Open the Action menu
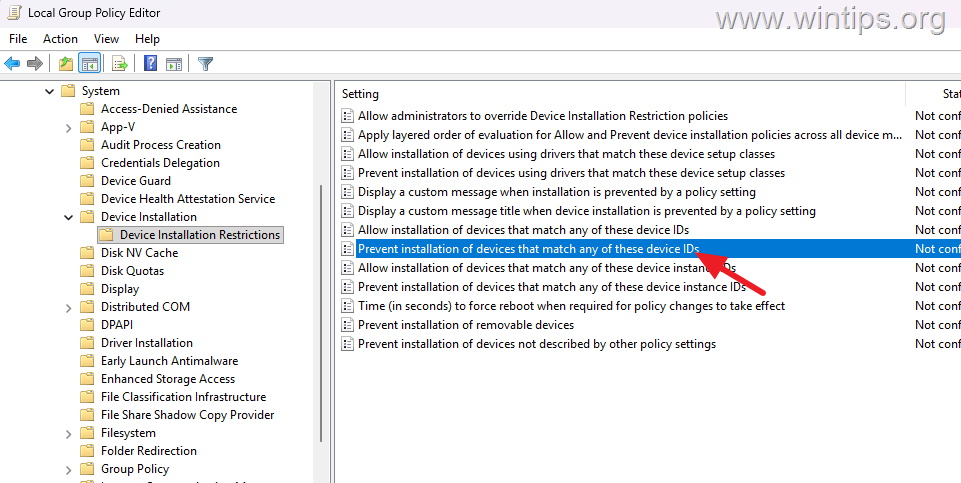 pos(60,39)
